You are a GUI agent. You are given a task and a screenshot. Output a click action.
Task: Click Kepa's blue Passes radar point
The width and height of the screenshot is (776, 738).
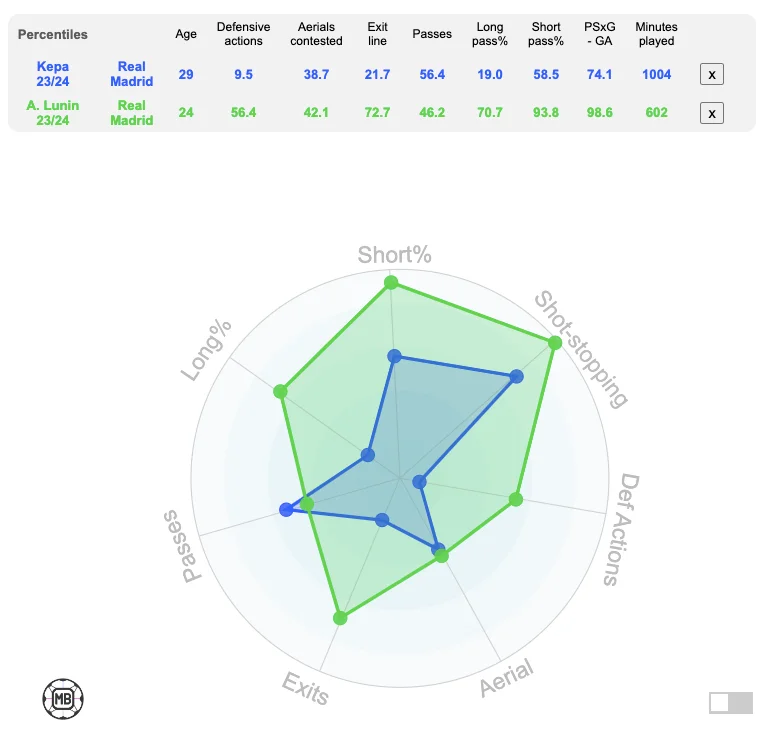pyautogui.click(x=287, y=510)
